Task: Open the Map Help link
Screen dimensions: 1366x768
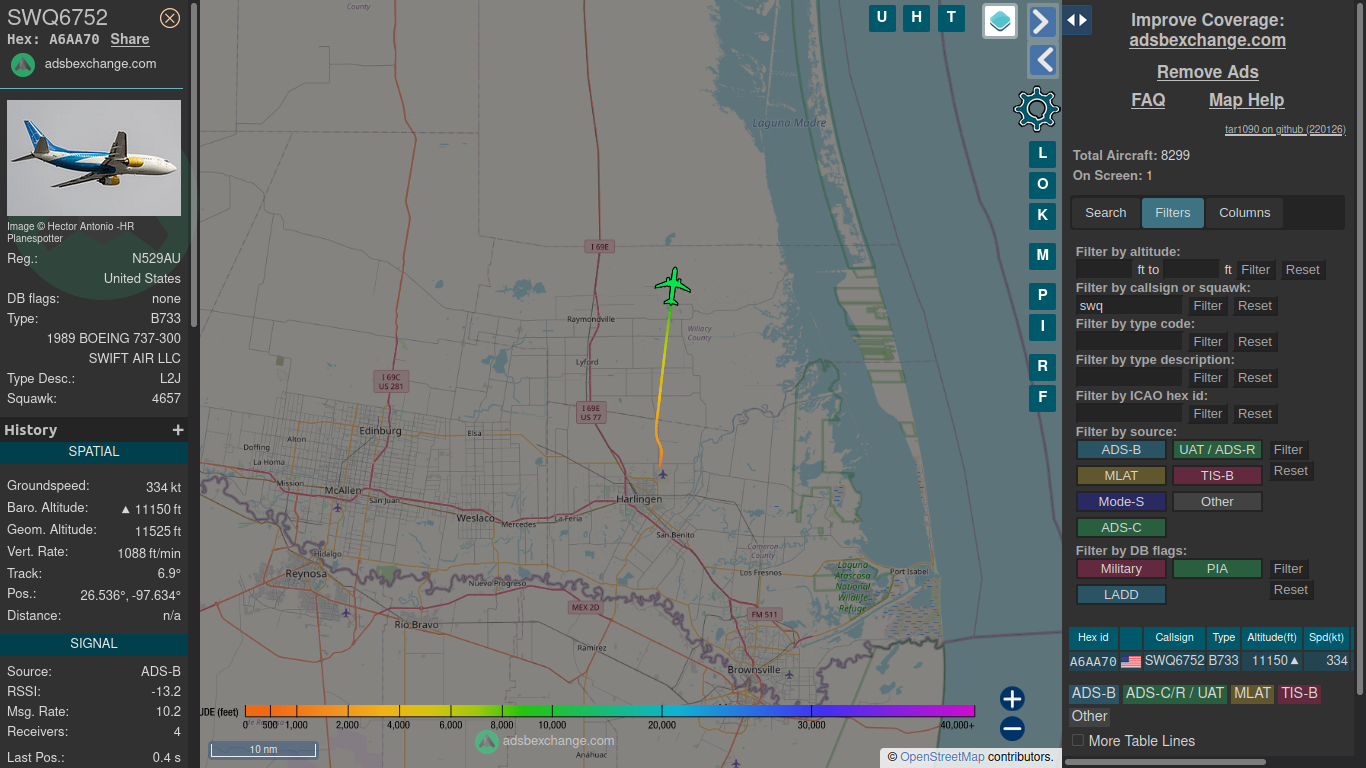Action: 1246,100
